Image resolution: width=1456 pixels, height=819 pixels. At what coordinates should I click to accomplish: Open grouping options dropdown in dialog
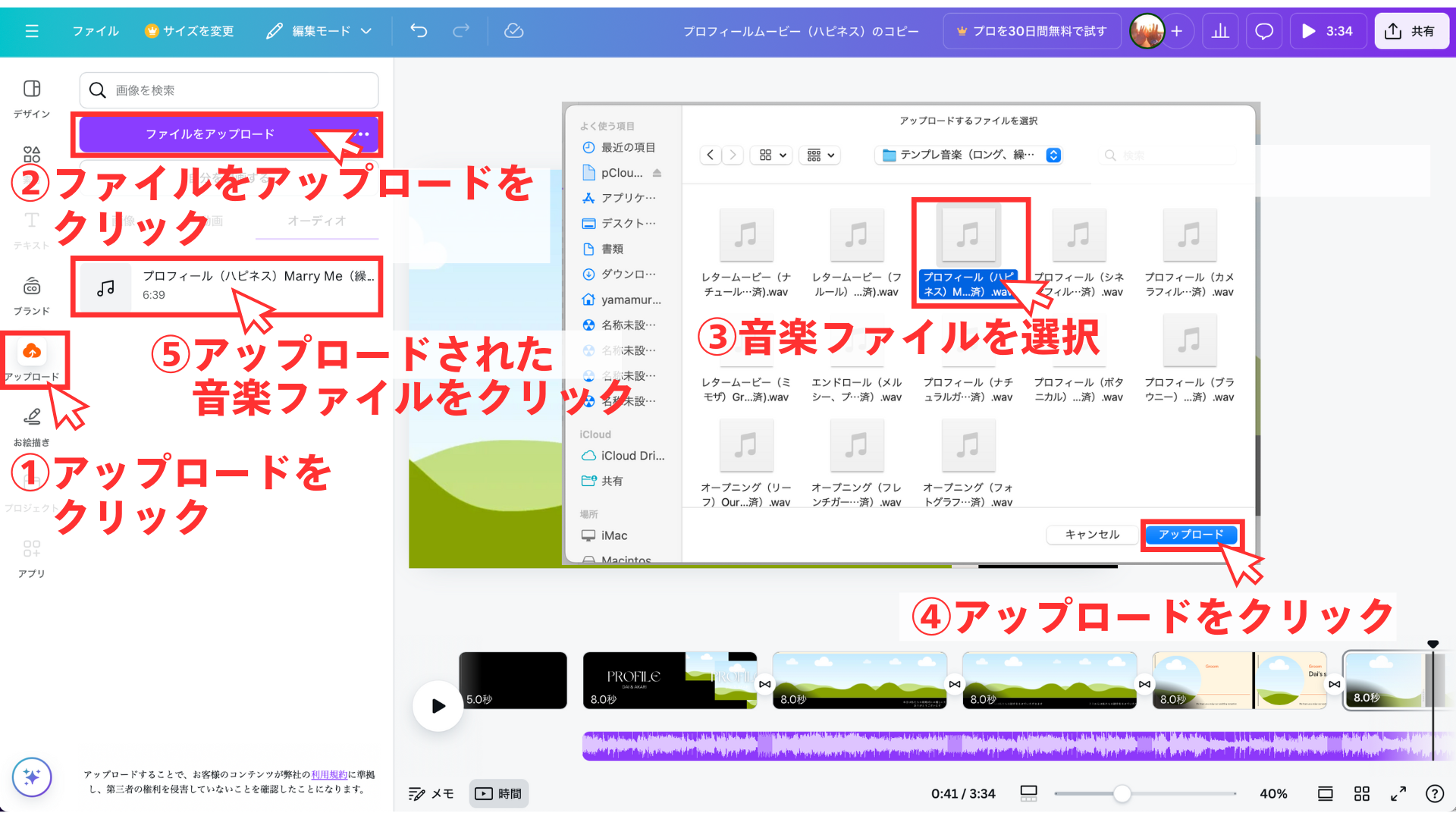click(821, 155)
